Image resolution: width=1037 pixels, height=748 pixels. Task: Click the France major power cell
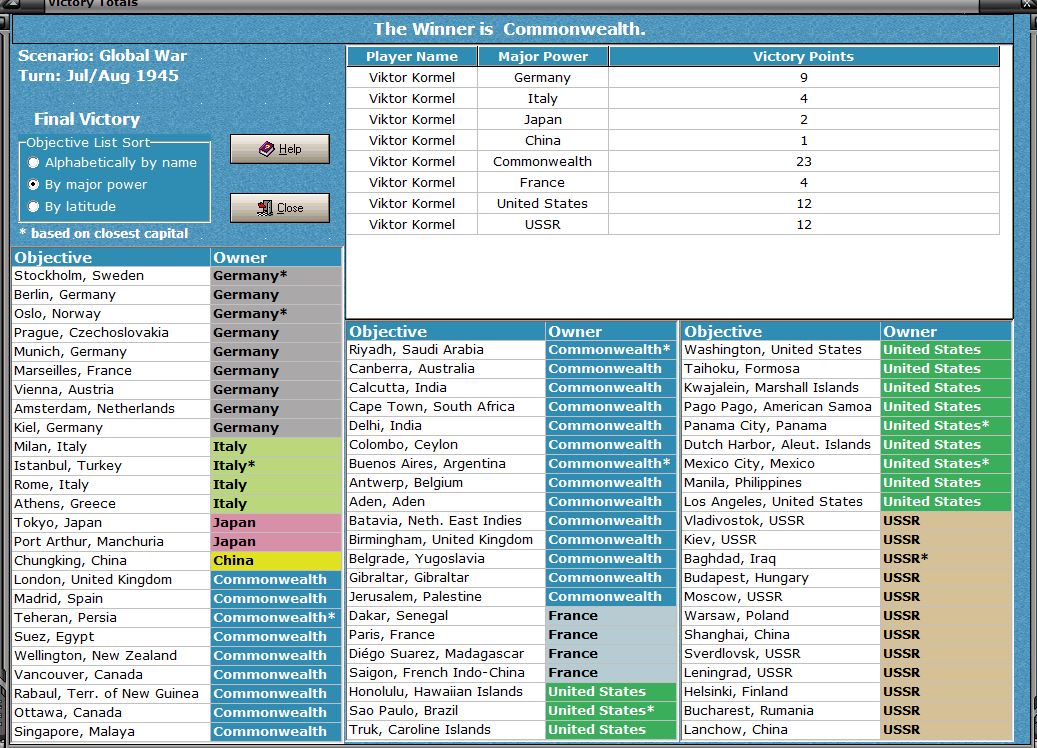click(x=543, y=183)
